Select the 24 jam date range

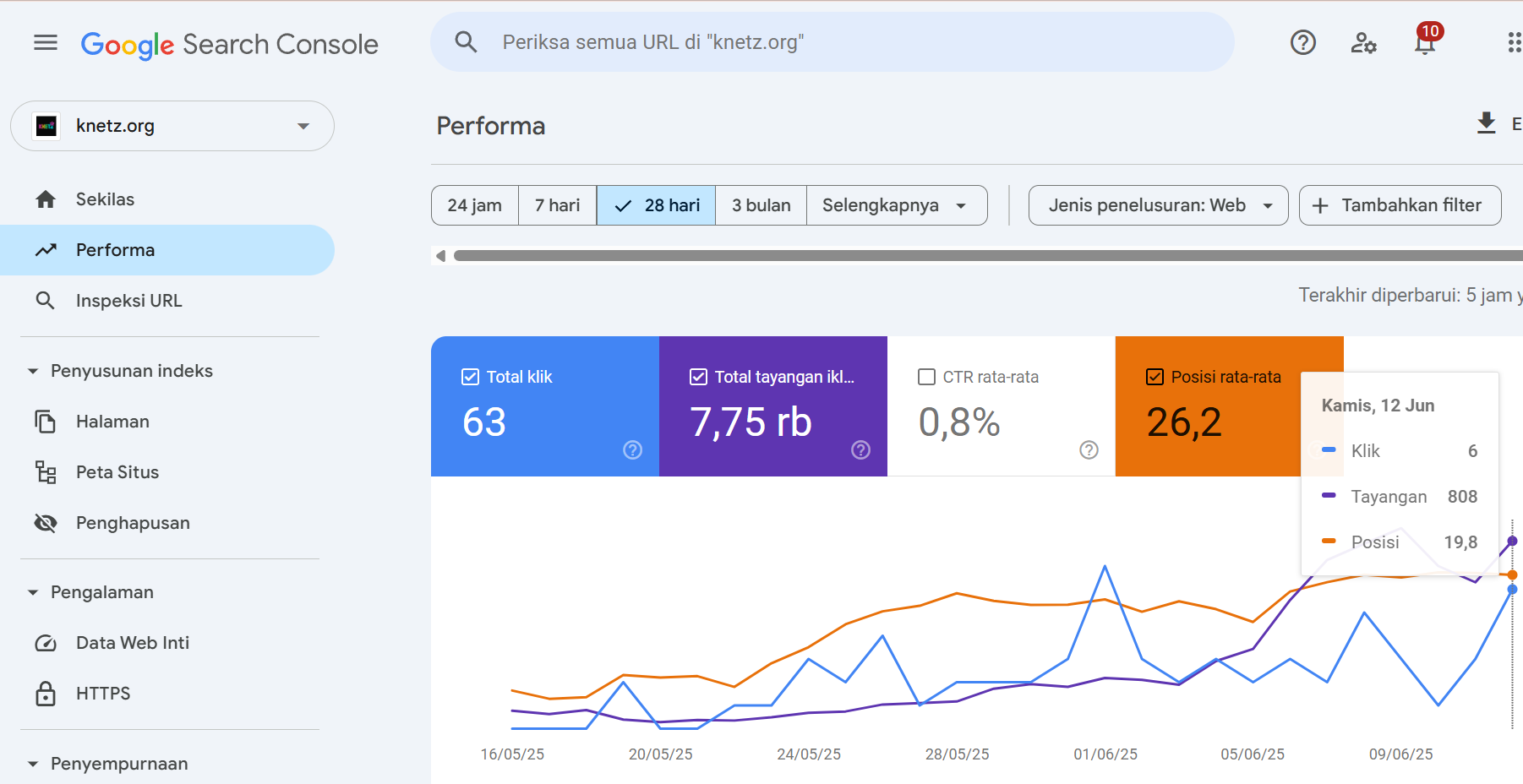click(475, 205)
